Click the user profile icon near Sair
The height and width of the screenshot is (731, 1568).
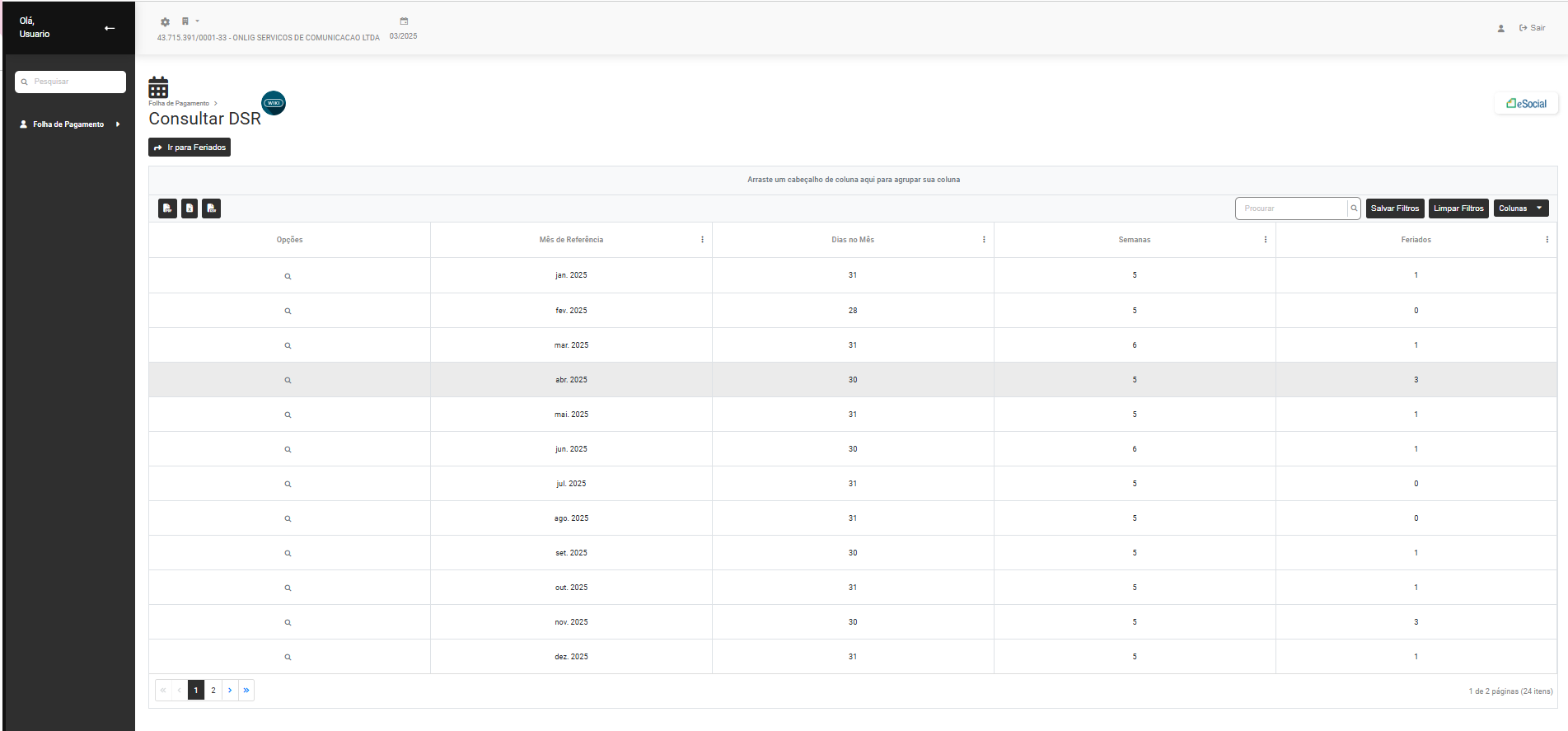1500,28
